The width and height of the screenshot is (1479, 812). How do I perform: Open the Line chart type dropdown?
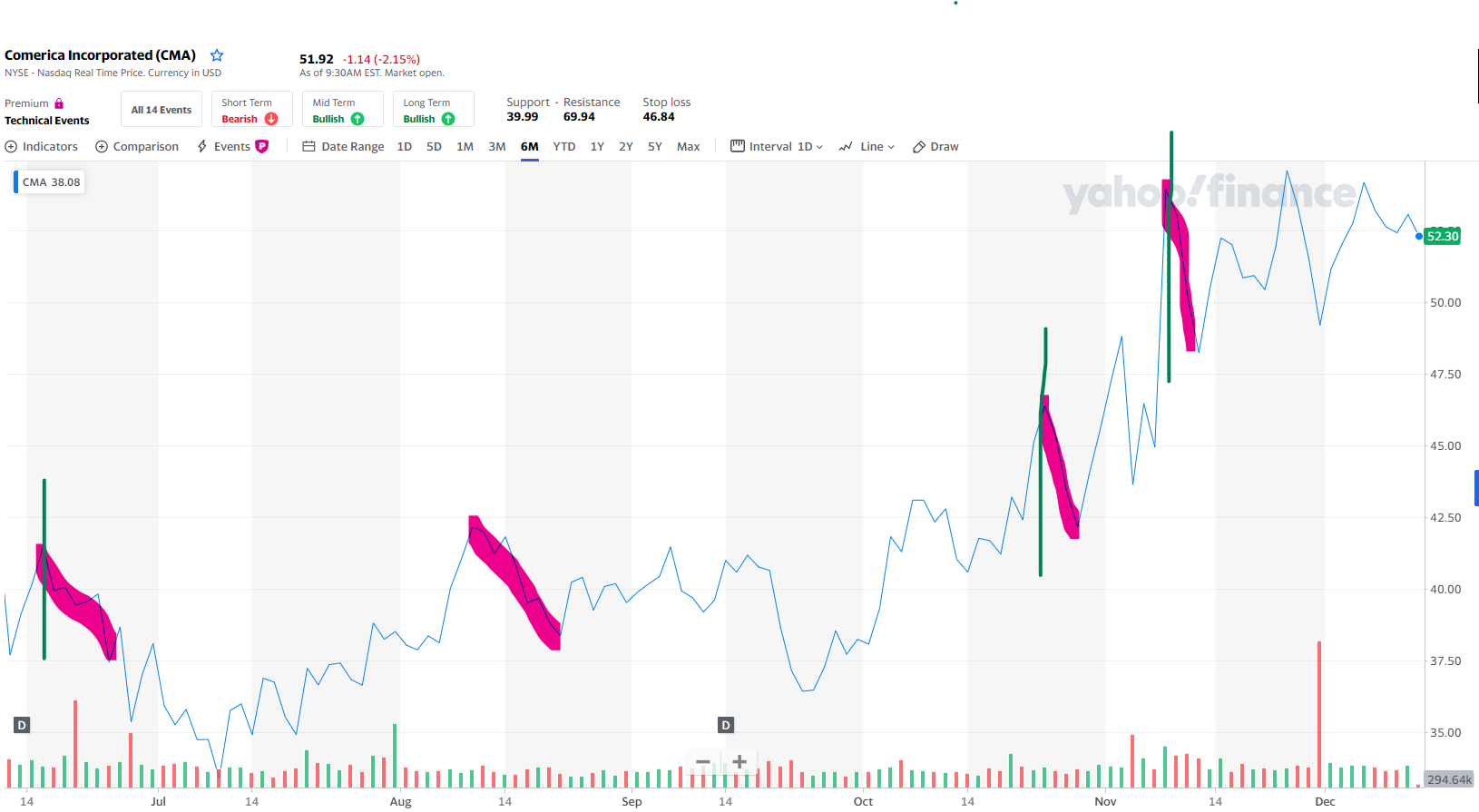tap(867, 147)
